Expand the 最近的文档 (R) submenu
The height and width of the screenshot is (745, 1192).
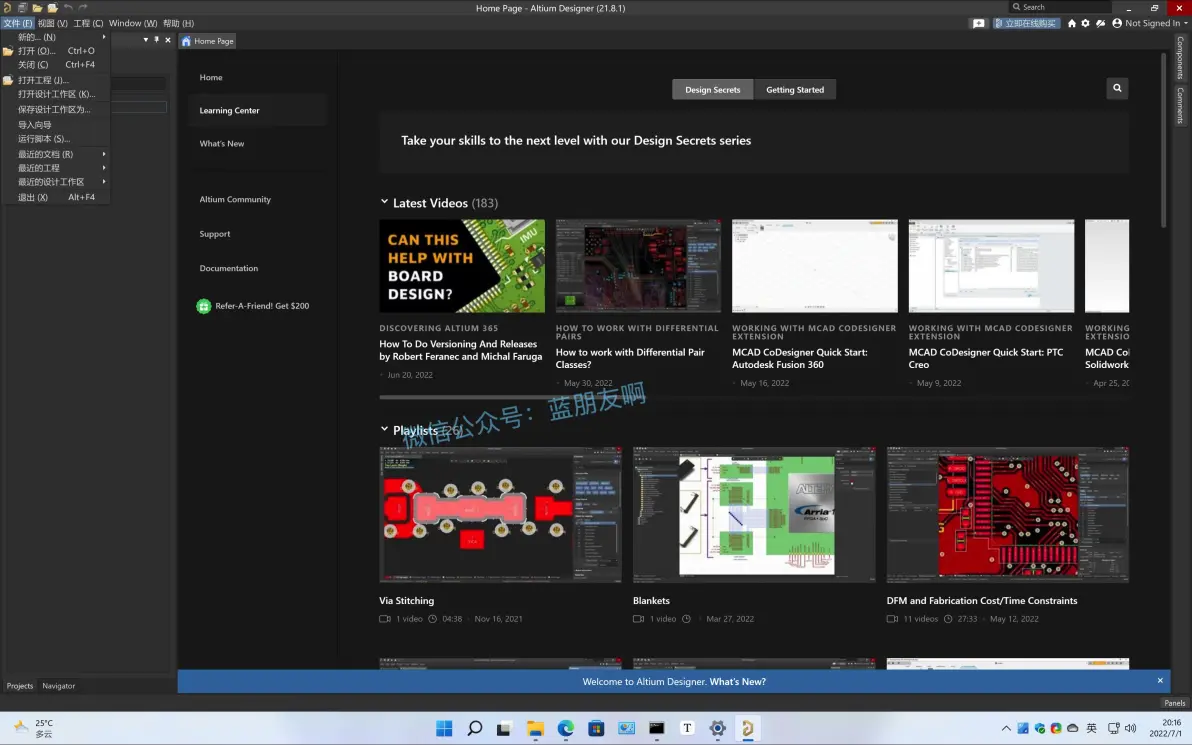pos(55,154)
